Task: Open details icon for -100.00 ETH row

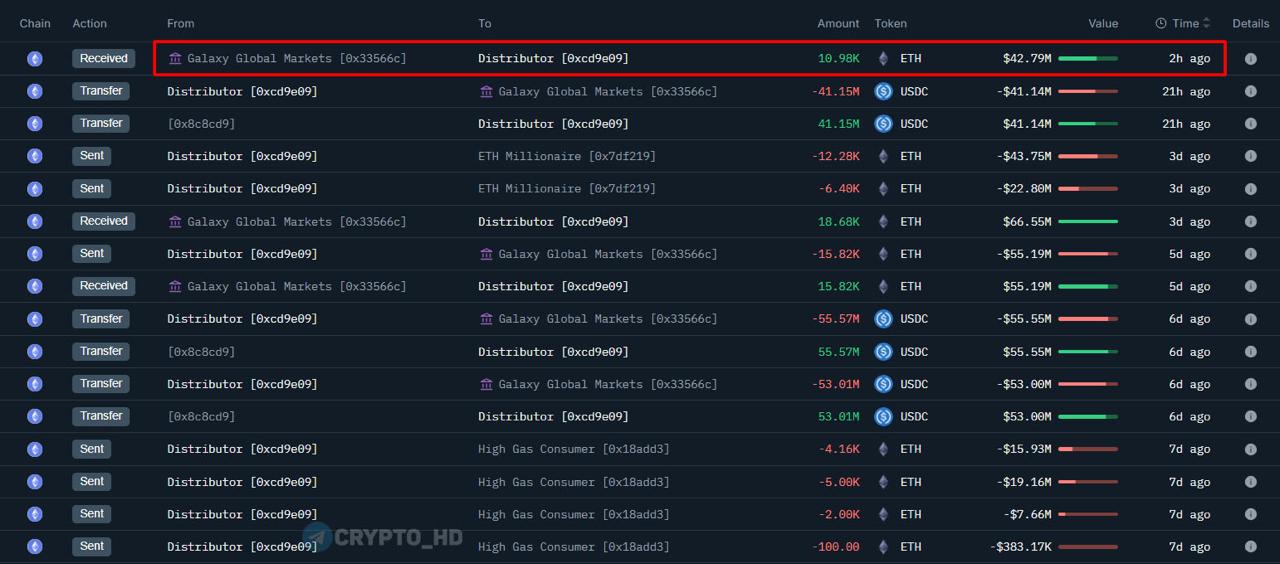Action: pos(1250,547)
